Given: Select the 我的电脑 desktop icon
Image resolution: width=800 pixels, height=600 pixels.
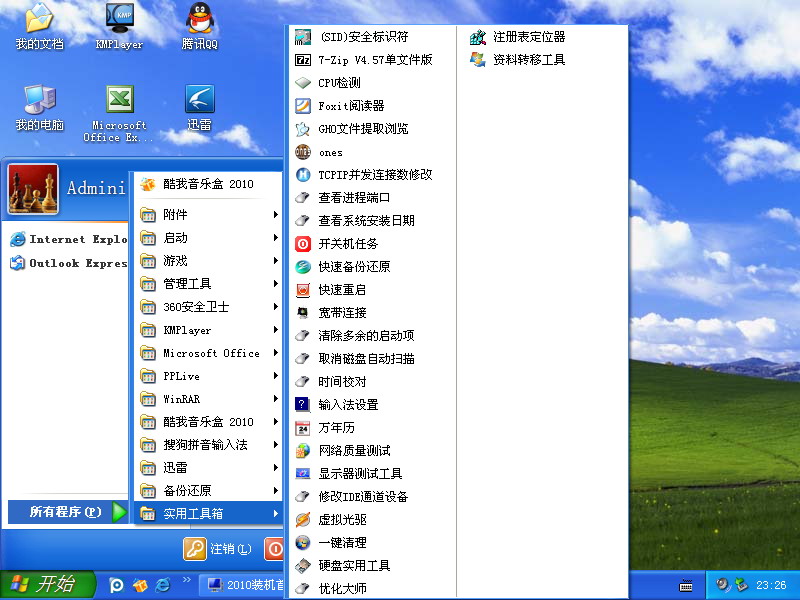Looking at the screenshot, I should coord(39,107).
